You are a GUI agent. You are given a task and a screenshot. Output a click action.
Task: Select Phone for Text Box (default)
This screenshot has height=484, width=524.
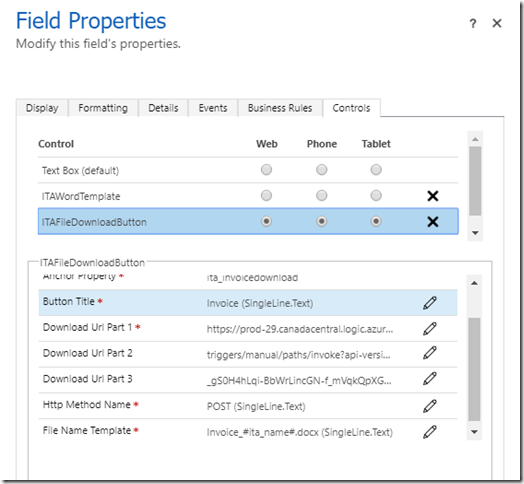click(x=321, y=170)
